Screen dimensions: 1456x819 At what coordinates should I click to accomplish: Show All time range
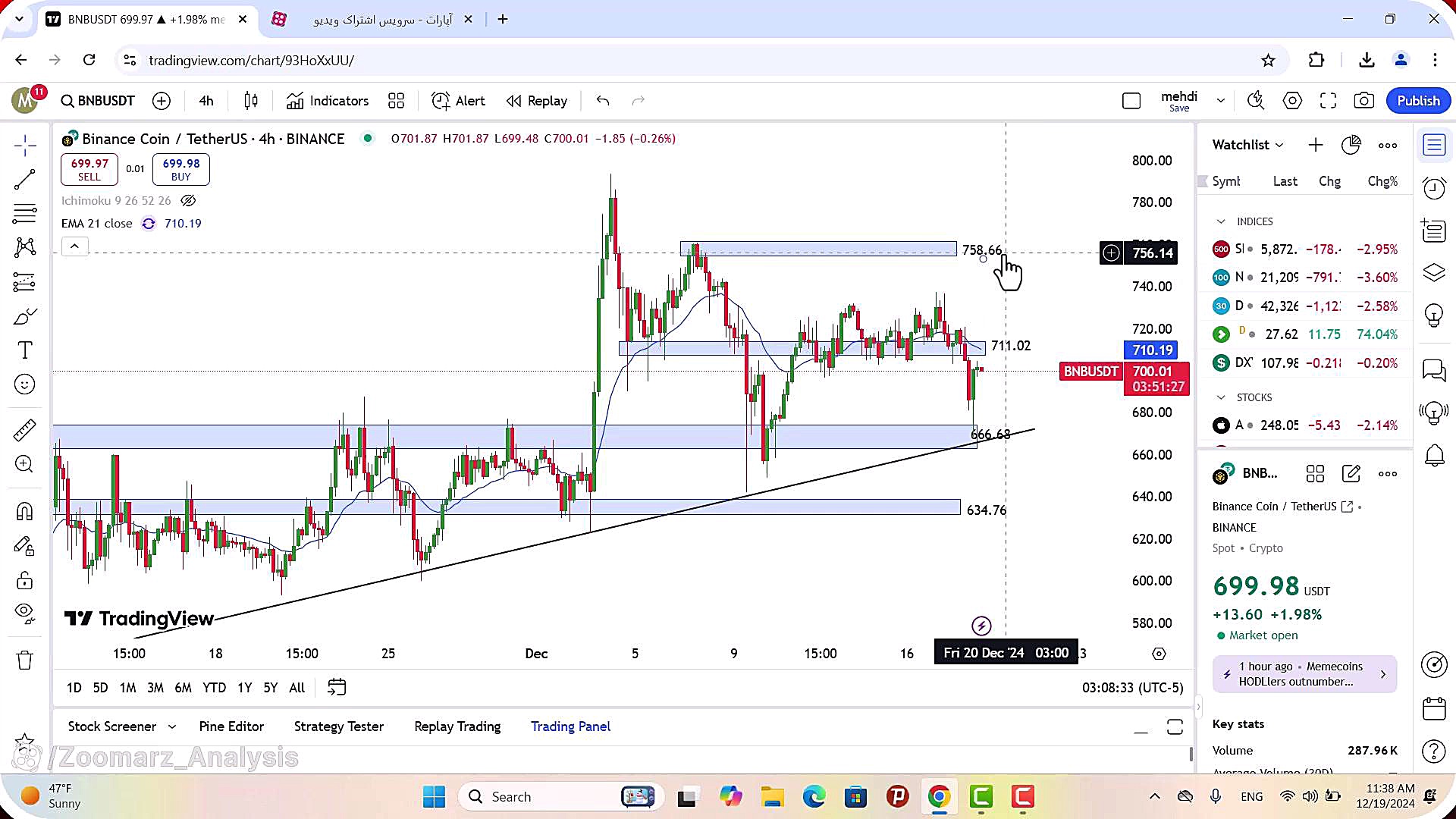(297, 688)
